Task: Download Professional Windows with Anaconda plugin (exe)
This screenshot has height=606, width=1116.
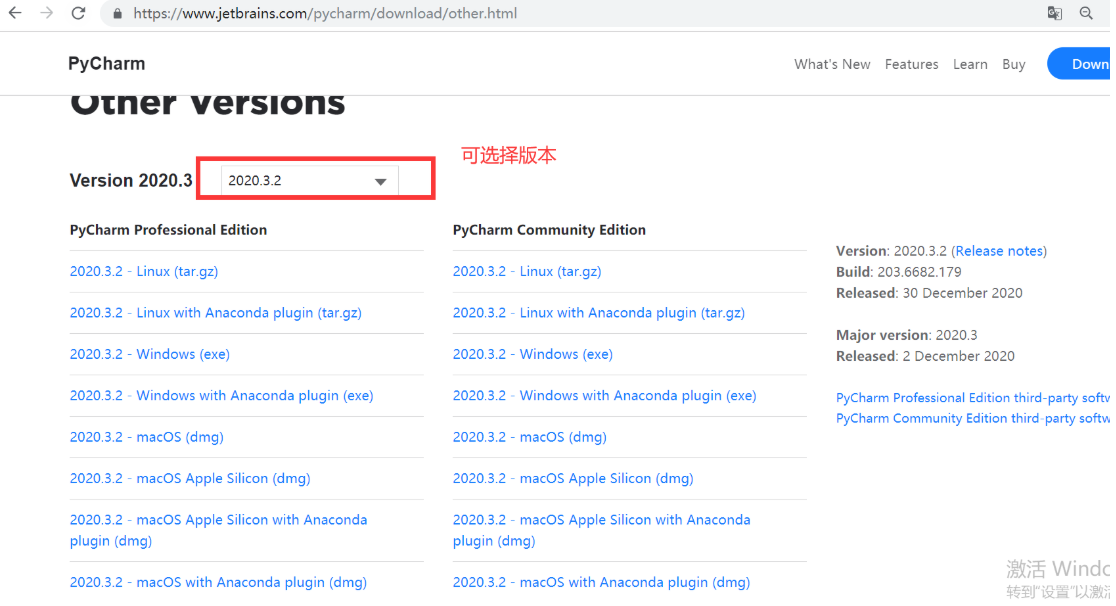Action: tap(221, 395)
